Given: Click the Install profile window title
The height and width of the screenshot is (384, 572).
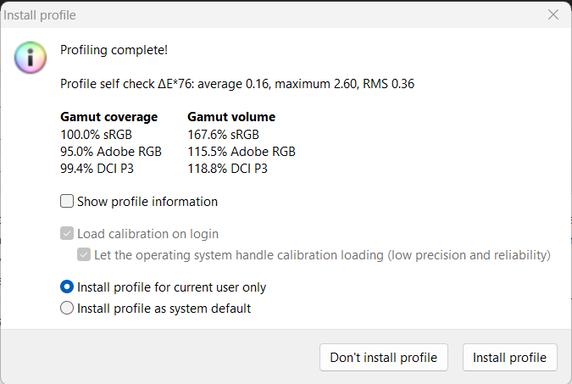Looking at the screenshot, I should (x=39, y=15).
